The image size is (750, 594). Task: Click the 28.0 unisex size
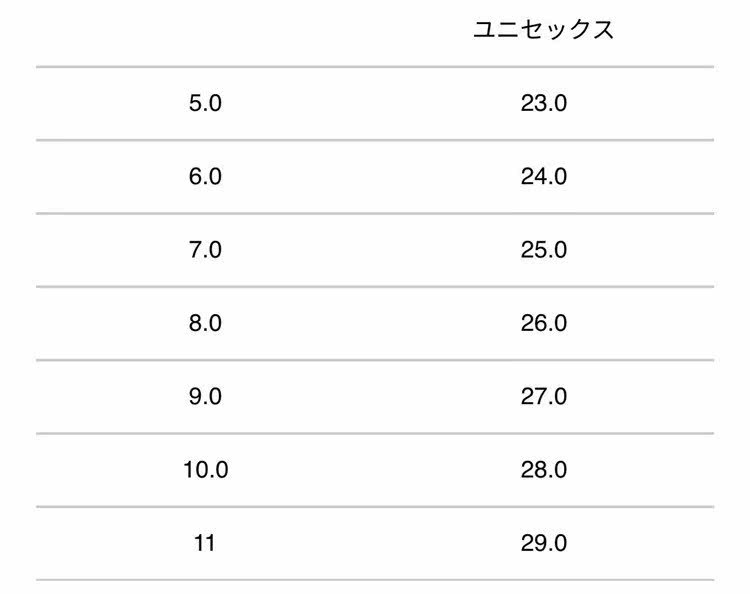(x=543, y=470)
